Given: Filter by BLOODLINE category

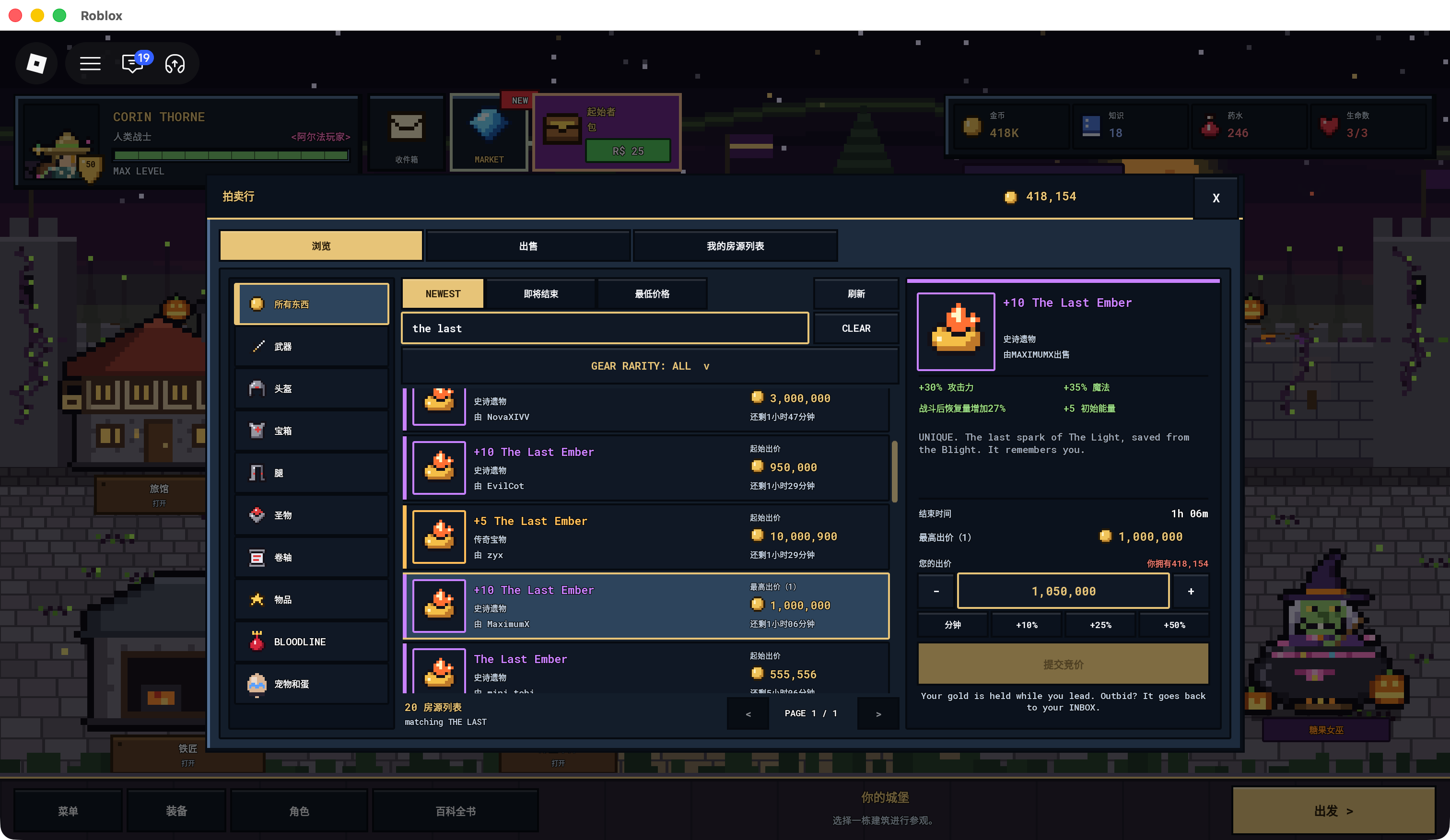Looking at the screenshot, I should pyautogui.click(x=311, y=642).
